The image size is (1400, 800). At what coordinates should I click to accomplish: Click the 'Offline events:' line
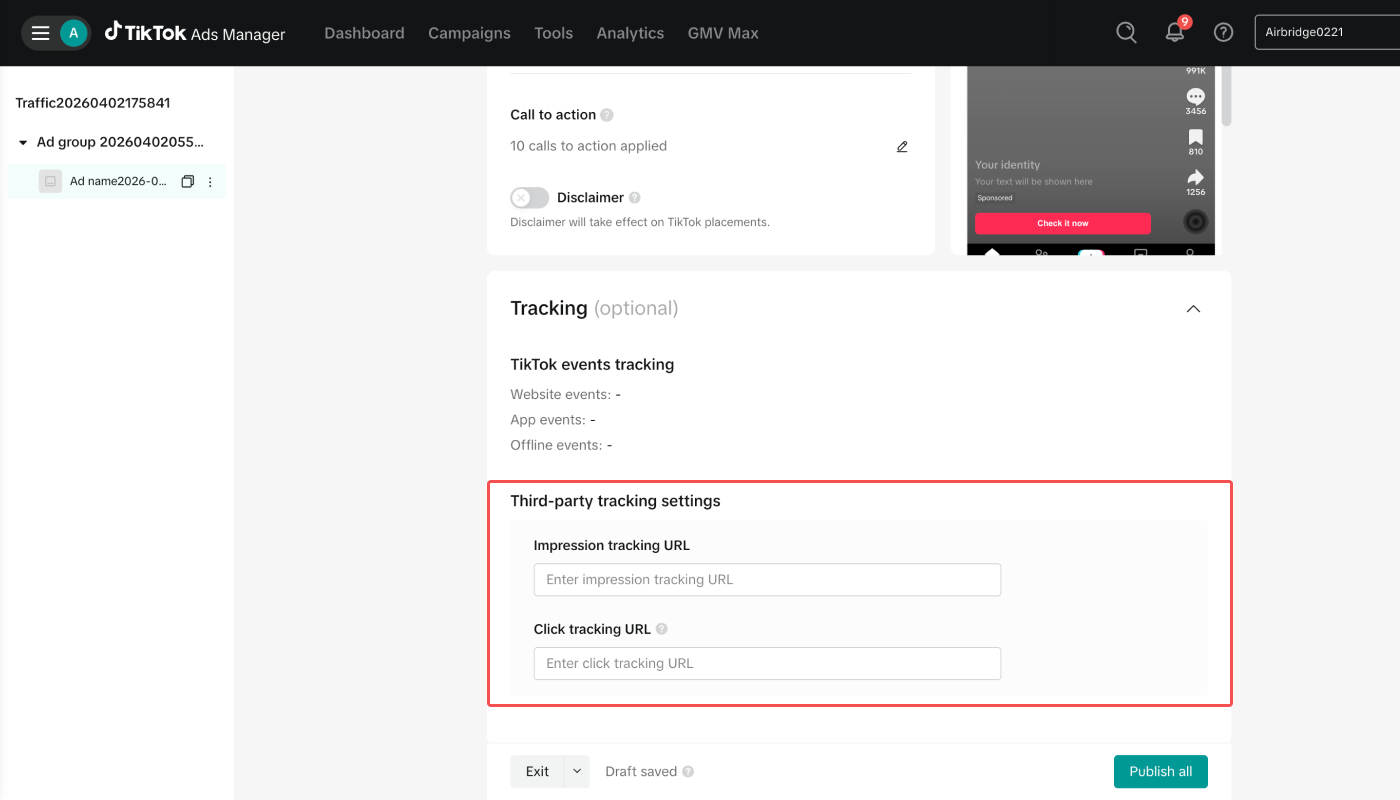pyautogui.click(x=561, y=445)
